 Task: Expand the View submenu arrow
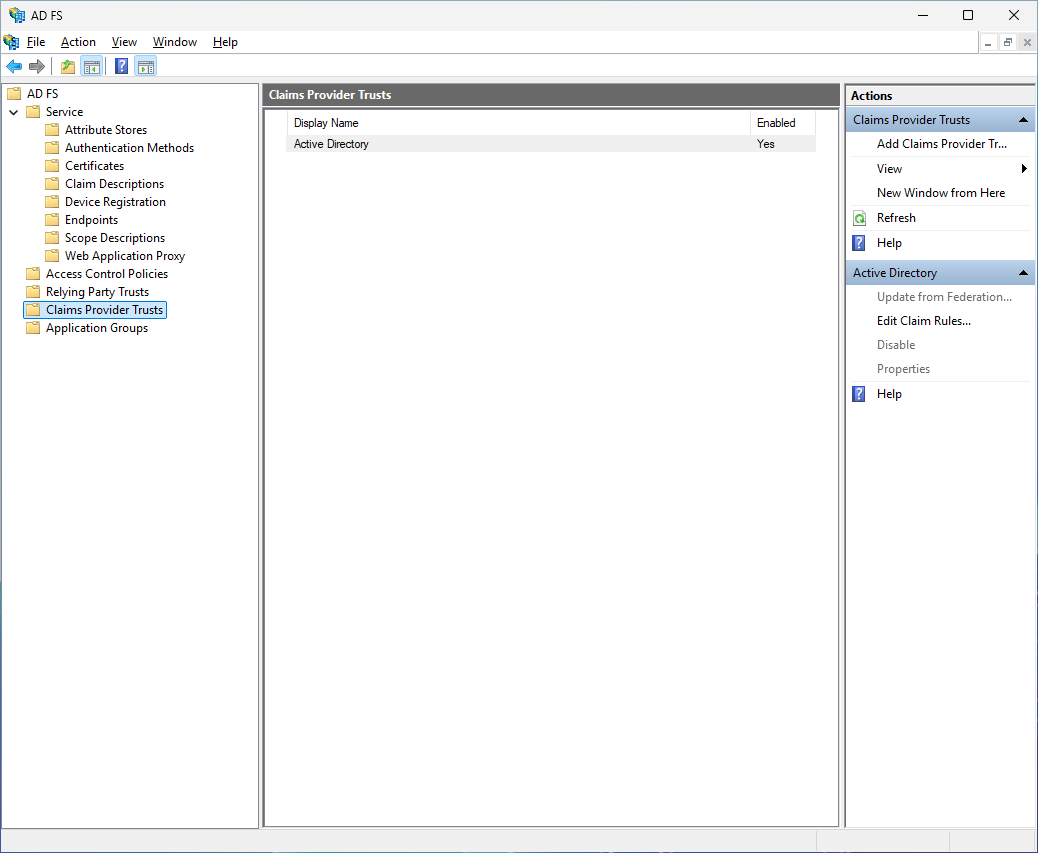pos(1024,169)
